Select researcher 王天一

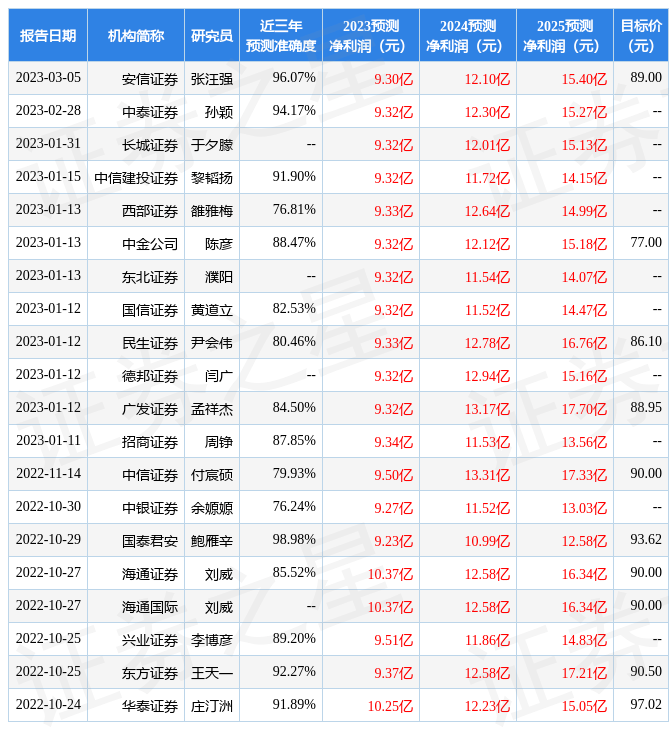pyautogui.click(x=212, y=674)
